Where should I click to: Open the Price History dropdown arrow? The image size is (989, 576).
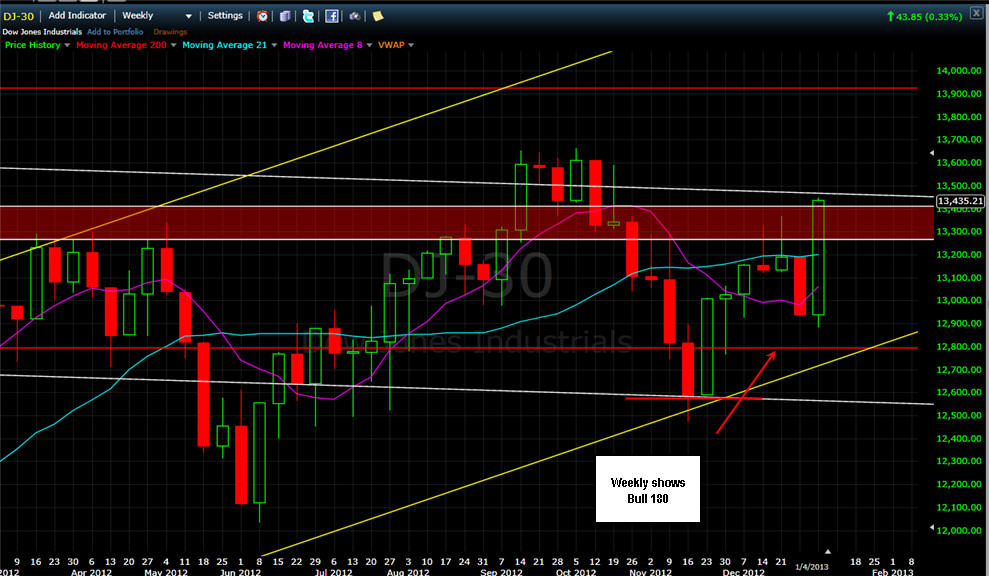coord(67,45)
